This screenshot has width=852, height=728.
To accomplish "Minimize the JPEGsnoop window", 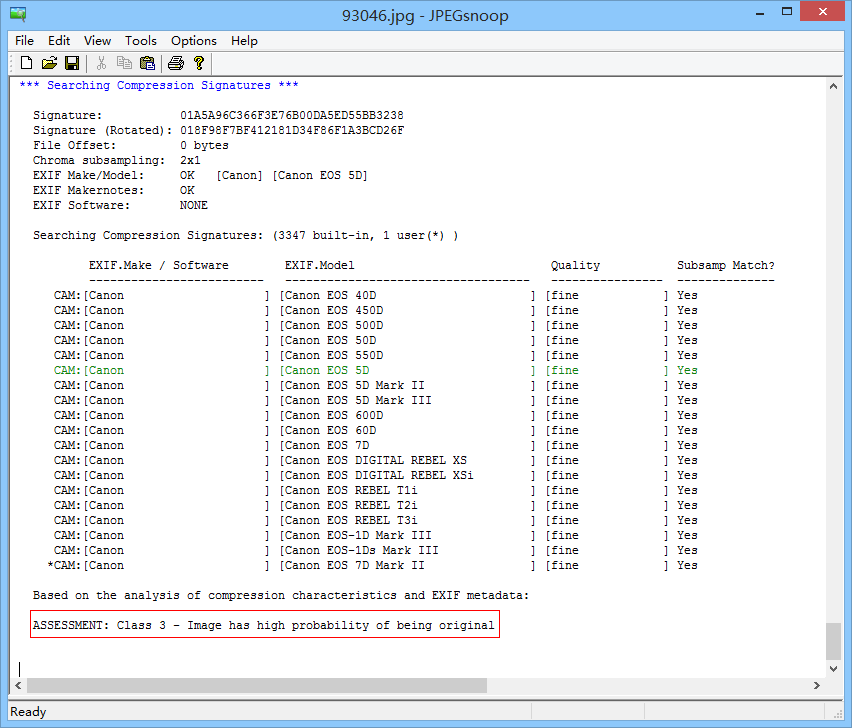I will click(x=760, y=12).
